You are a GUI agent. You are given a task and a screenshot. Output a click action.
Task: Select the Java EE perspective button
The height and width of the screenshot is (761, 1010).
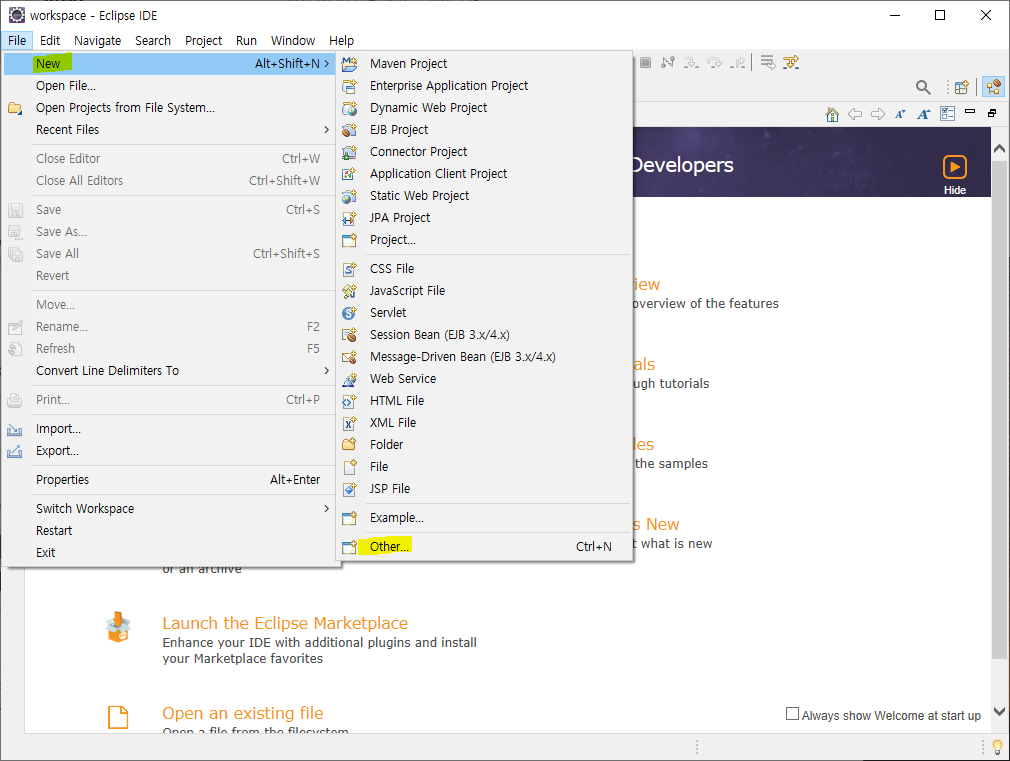pos(994,87)
